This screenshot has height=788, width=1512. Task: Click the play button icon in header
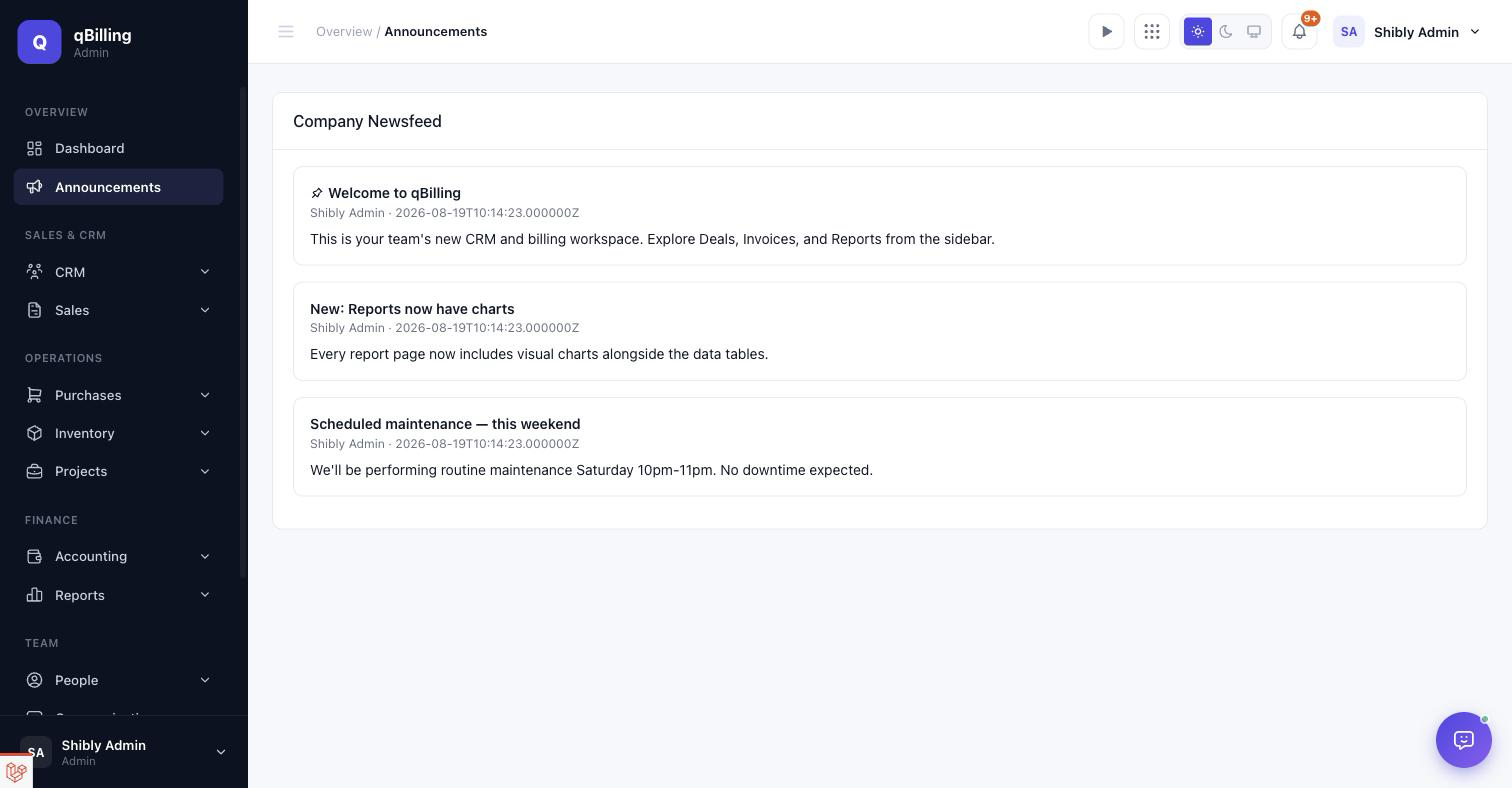(x=1106, y=32)
